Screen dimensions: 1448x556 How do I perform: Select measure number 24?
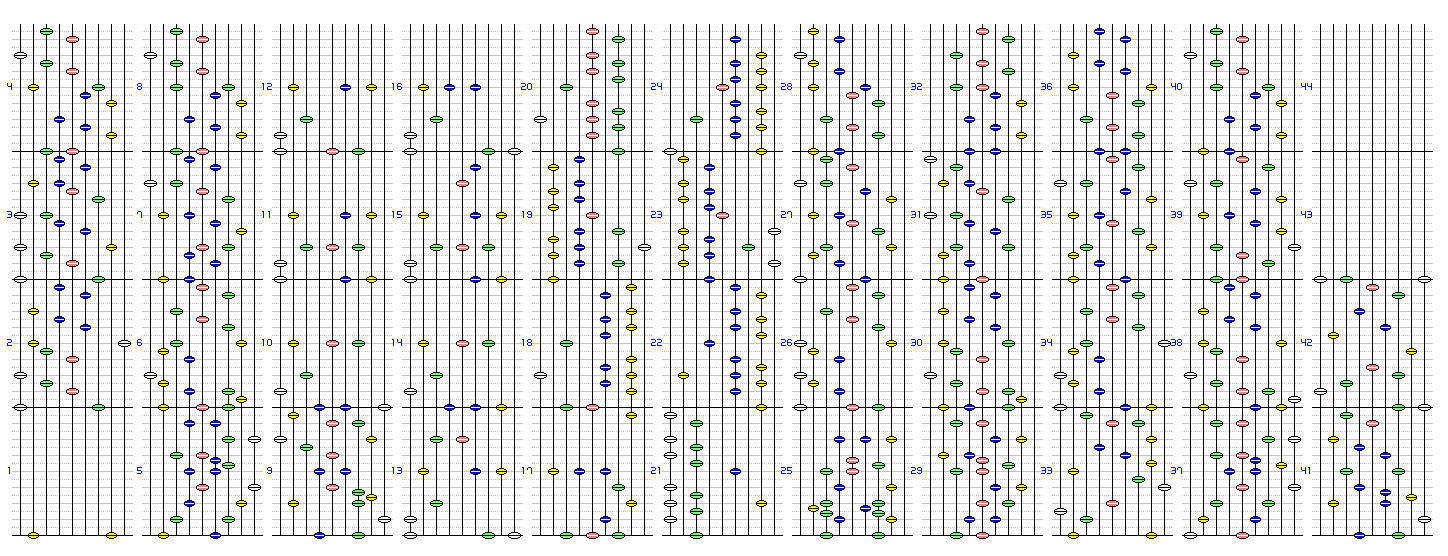pyautogui.click(x=656, y=87)
